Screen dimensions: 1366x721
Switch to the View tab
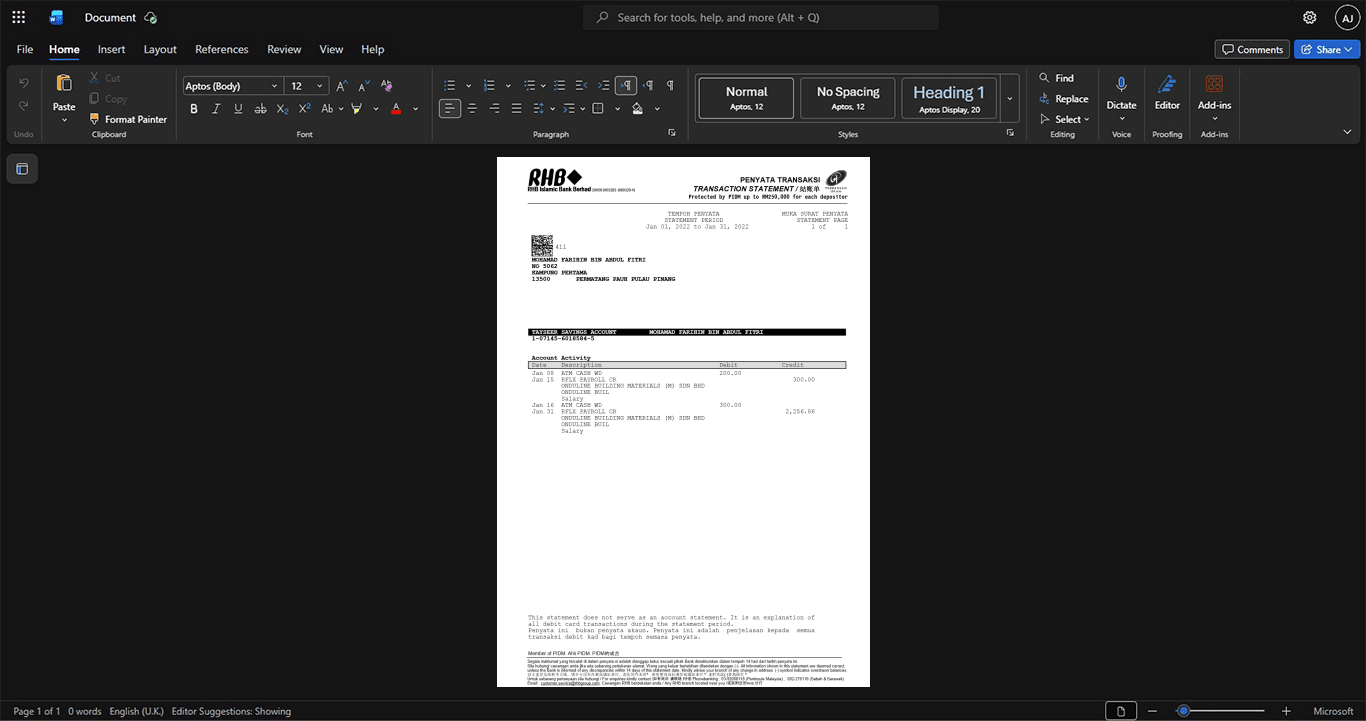[331, 49]
